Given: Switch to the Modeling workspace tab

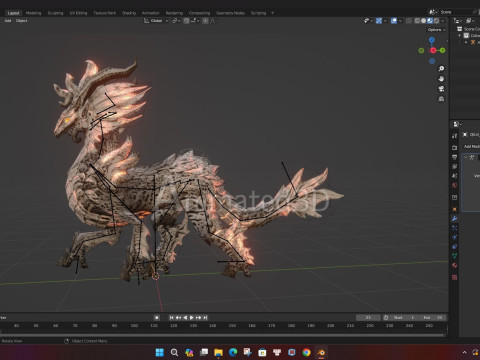Looking at the screenshot, I should 34,13.
